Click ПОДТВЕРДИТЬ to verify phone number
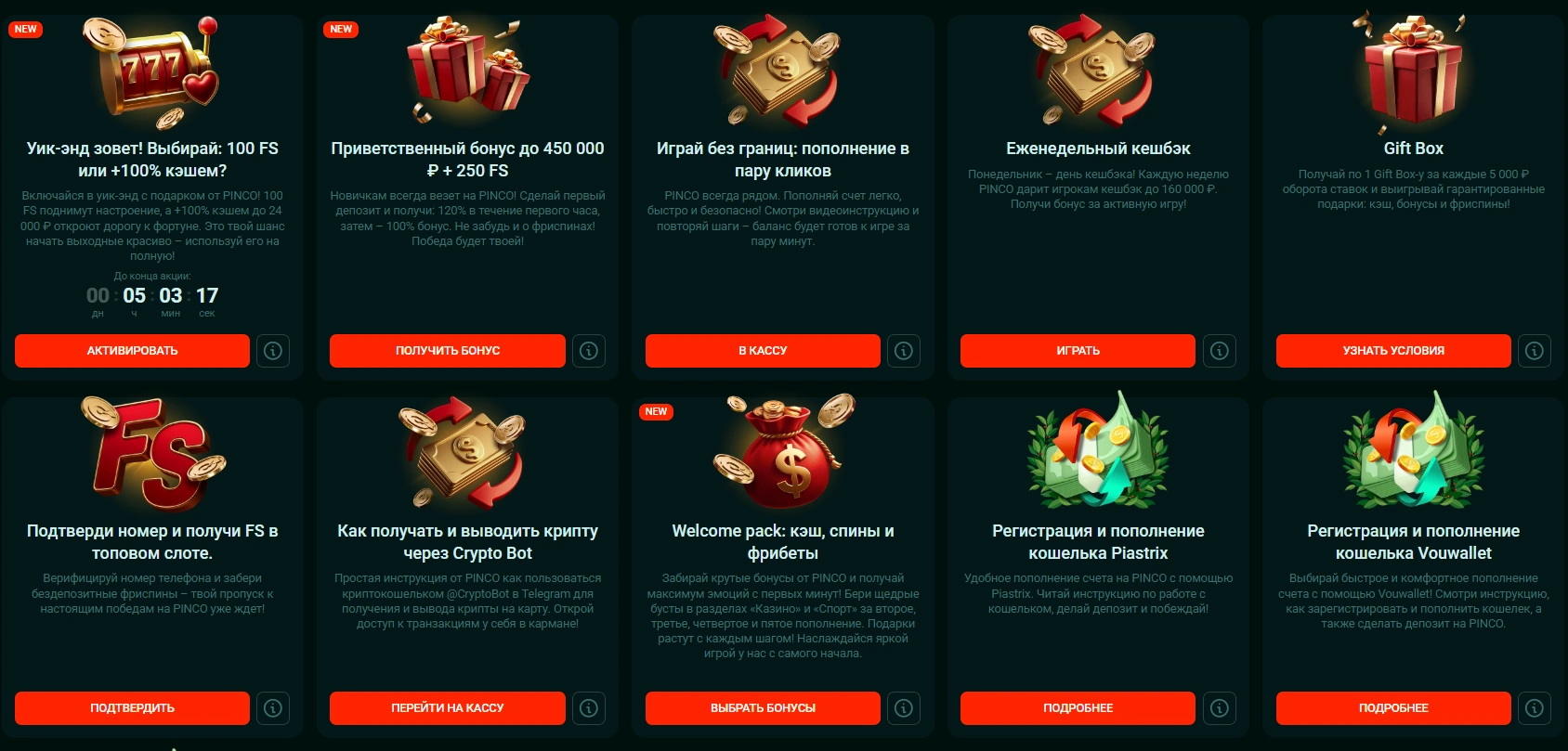Image resolution: width=1568 pixels, height=751 pixels. pos(132,708)
